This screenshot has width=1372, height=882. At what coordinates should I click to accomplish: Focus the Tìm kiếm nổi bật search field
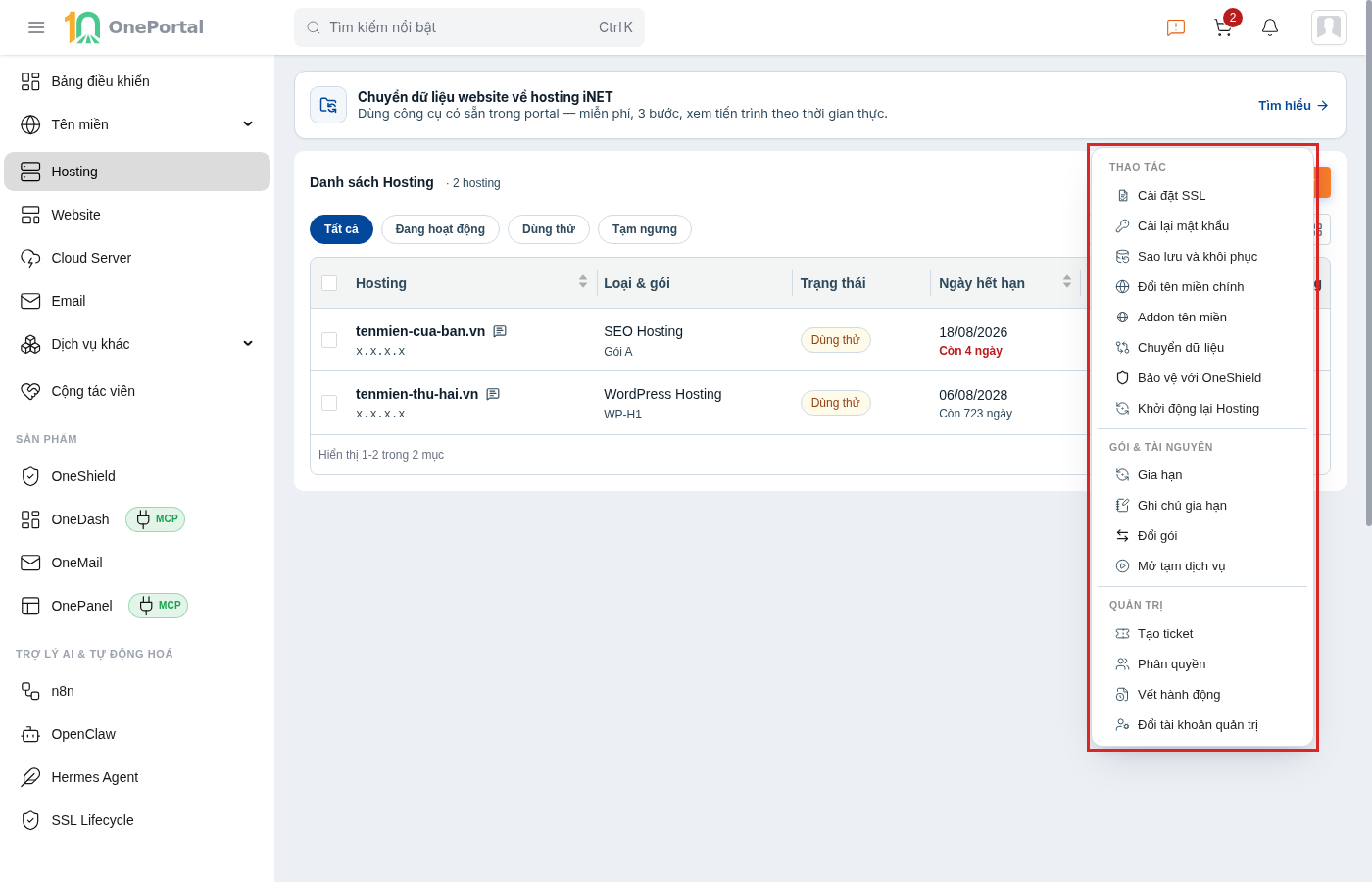click(469, 27)
